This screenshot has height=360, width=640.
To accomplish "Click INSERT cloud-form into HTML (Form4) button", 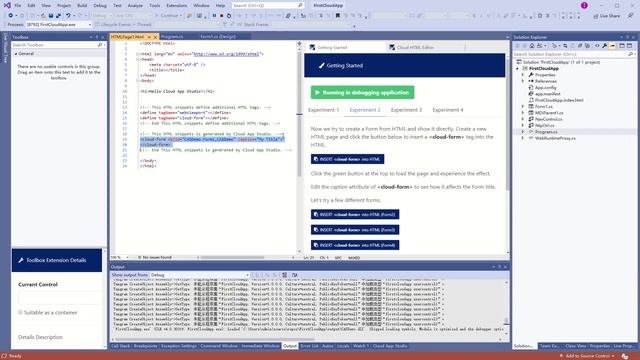I will coord(355,245).
